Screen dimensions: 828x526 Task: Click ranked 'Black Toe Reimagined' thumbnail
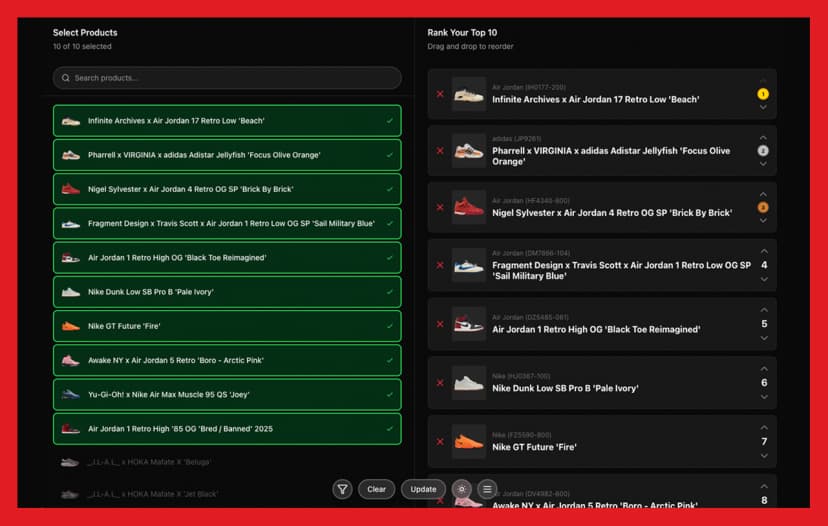pyautogui.click(x=469, y=324)
